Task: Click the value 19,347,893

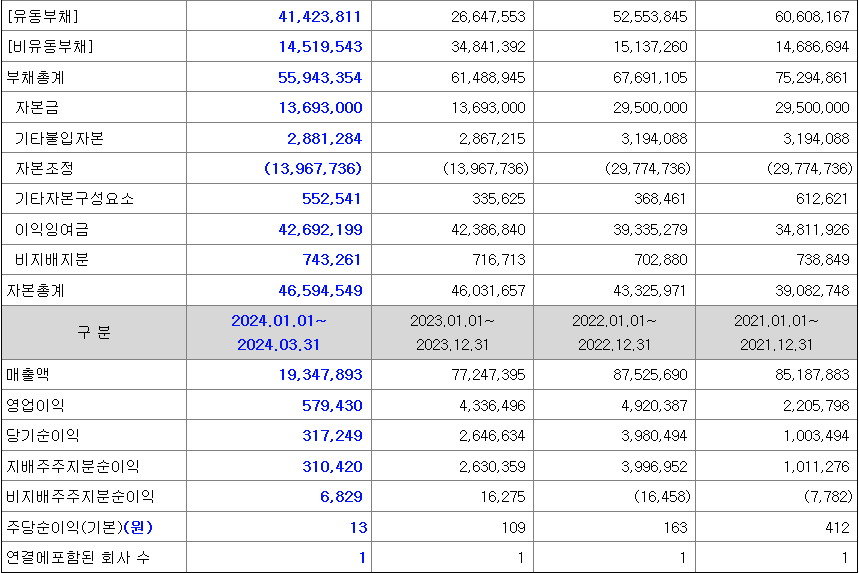Action: click(x=320, y=374)
